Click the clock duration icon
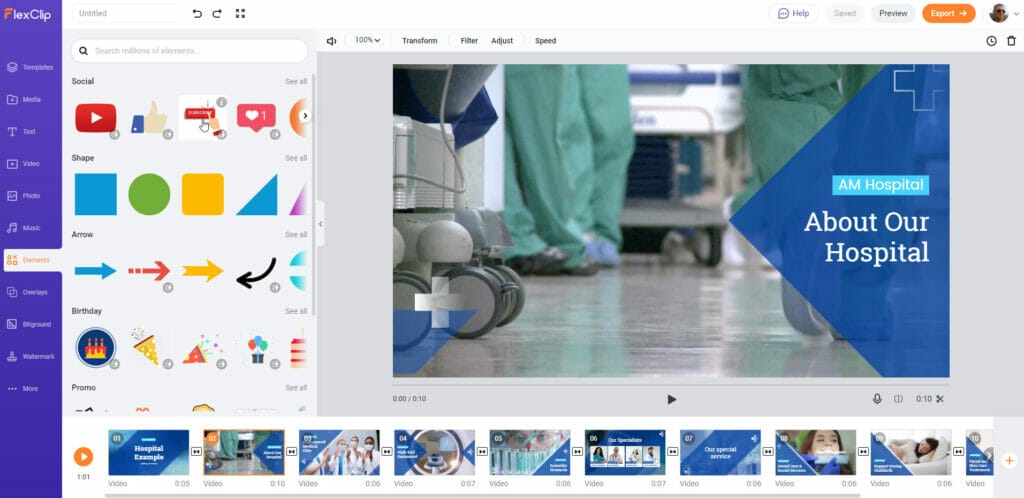Image resolution: width=1024 pixels, height=498 pixels. (991, 40)
